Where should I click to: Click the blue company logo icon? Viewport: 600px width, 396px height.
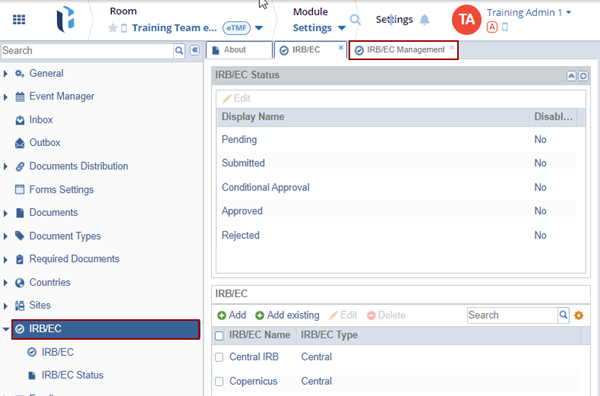click(x=65, y=19)
